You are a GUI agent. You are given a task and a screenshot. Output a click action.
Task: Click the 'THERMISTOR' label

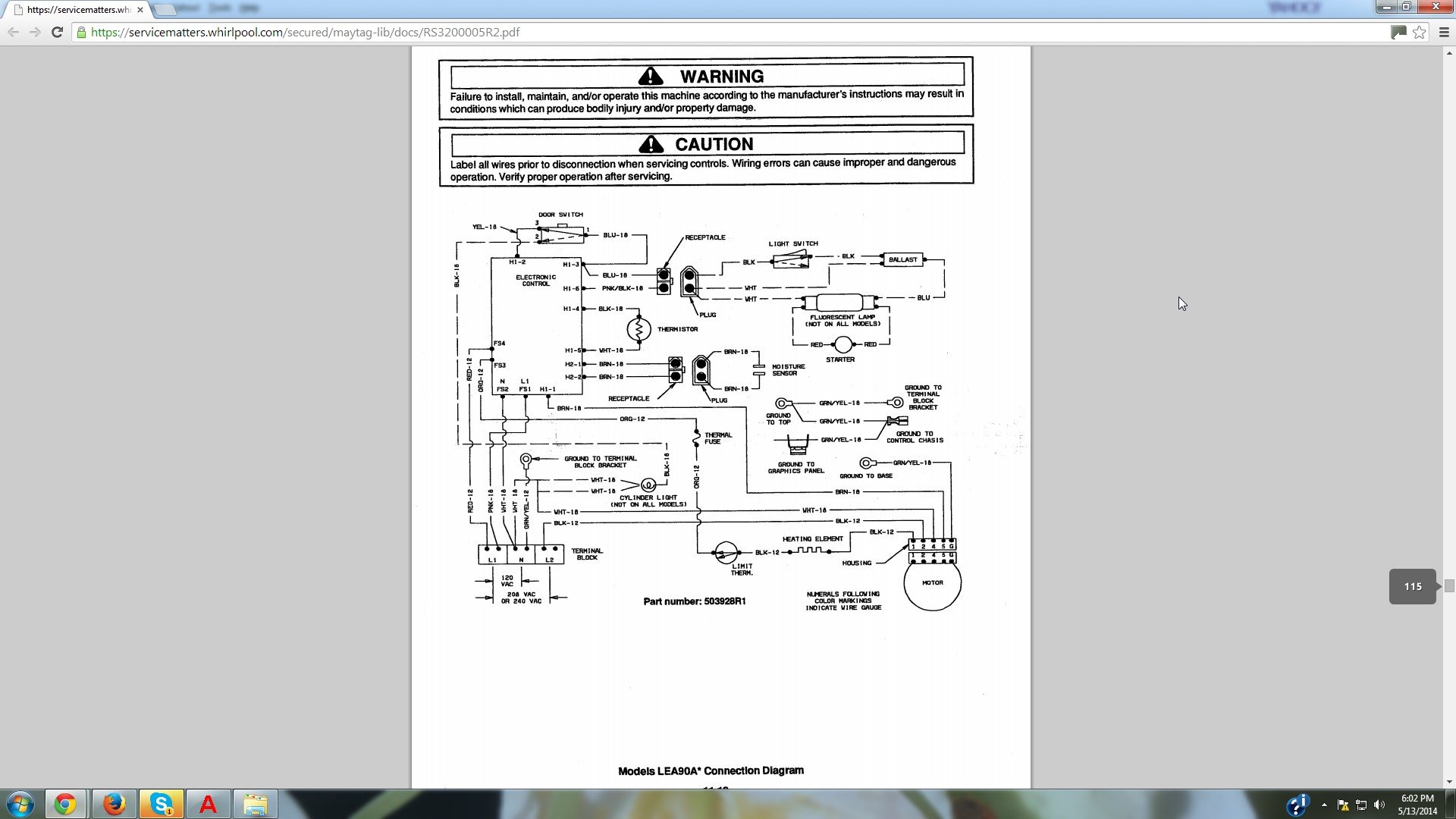[677, 329]
